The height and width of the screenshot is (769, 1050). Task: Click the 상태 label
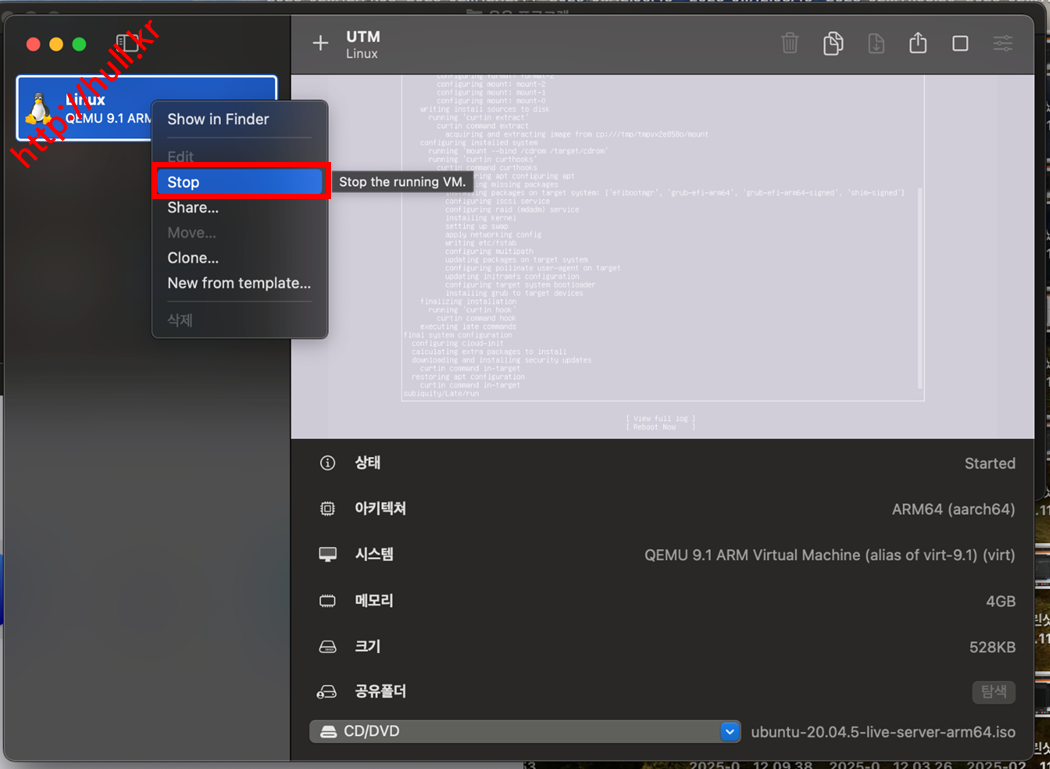click(x=368, y=463)
